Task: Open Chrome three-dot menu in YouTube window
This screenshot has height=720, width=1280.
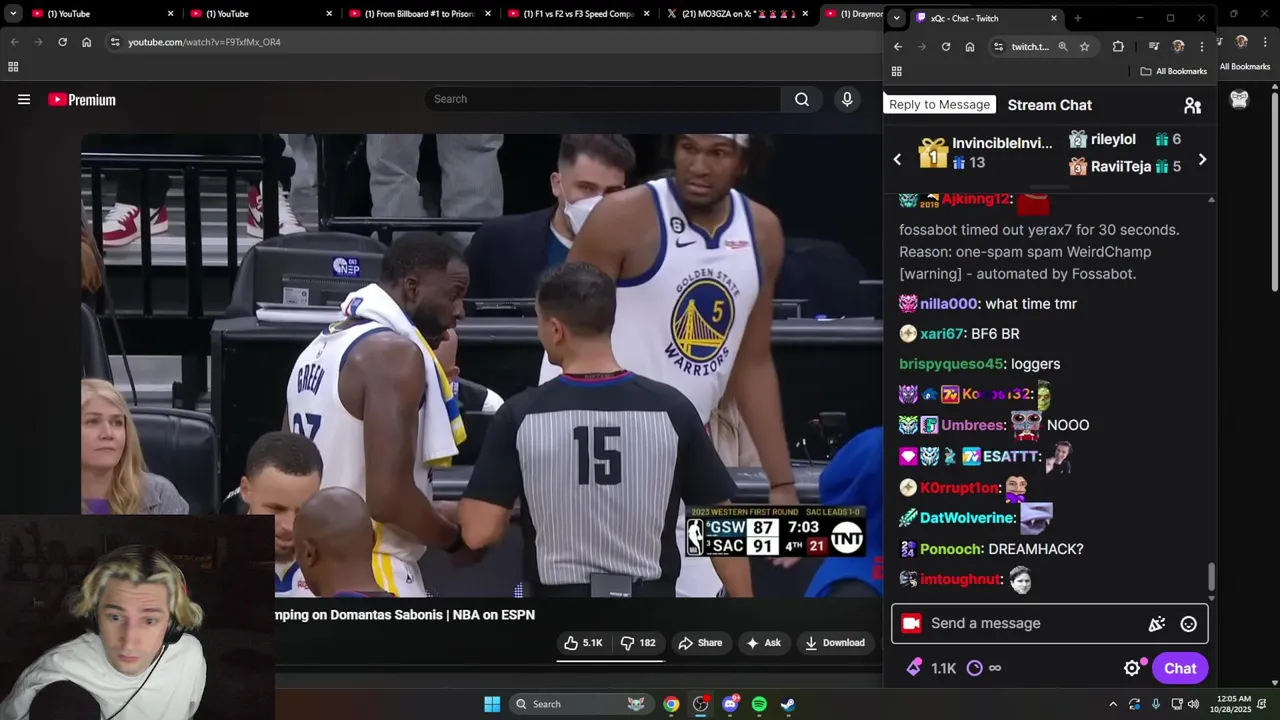Action: (1265, 42)
